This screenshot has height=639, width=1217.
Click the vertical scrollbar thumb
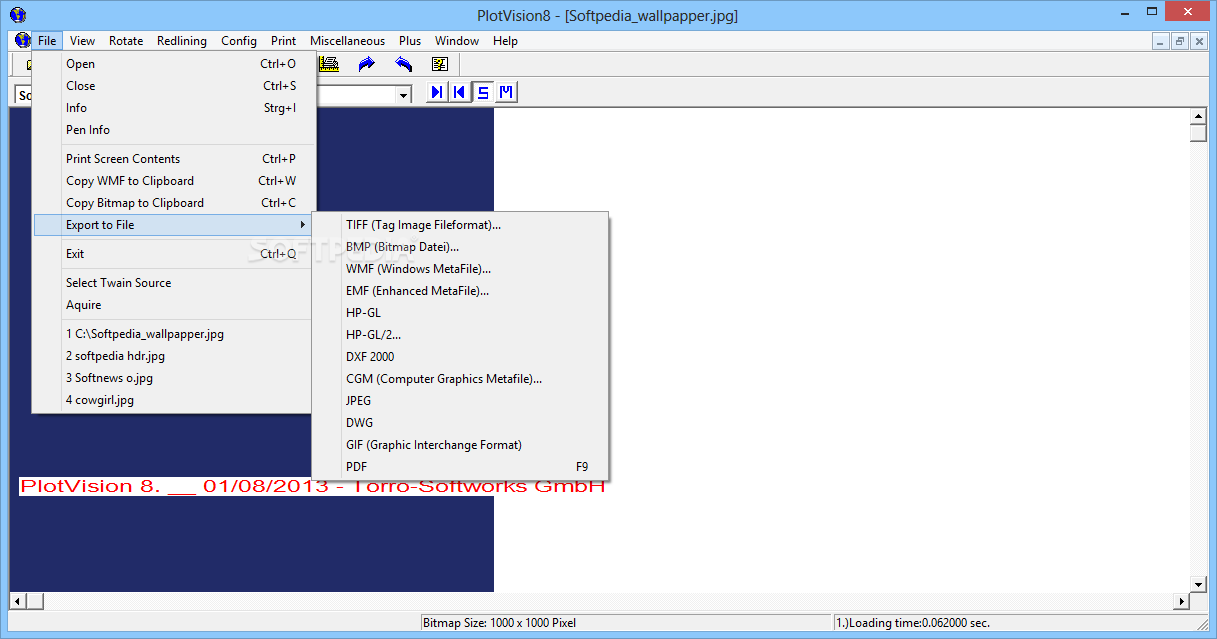[x=1198, y=134]
